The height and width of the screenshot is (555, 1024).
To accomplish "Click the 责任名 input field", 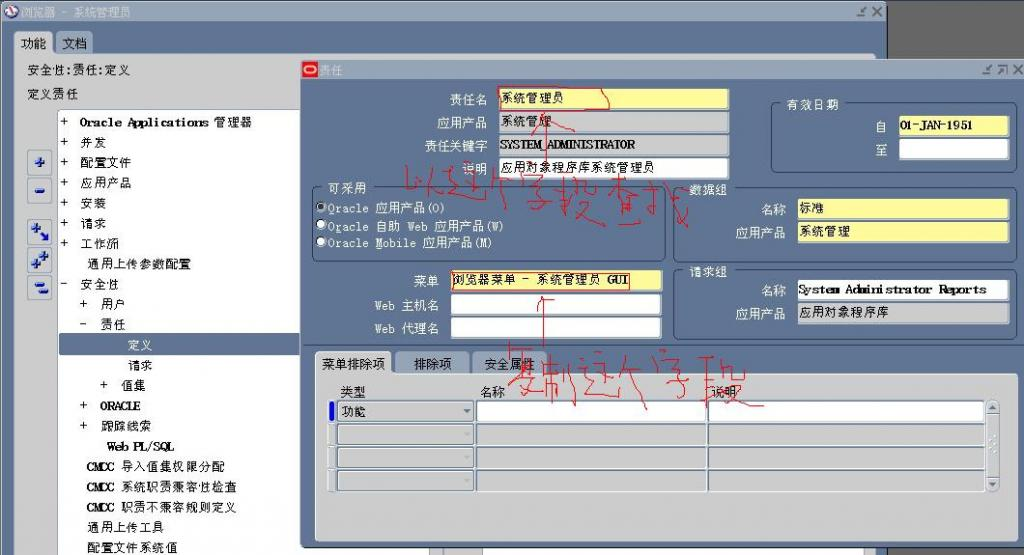I will [x=613, y=98].
